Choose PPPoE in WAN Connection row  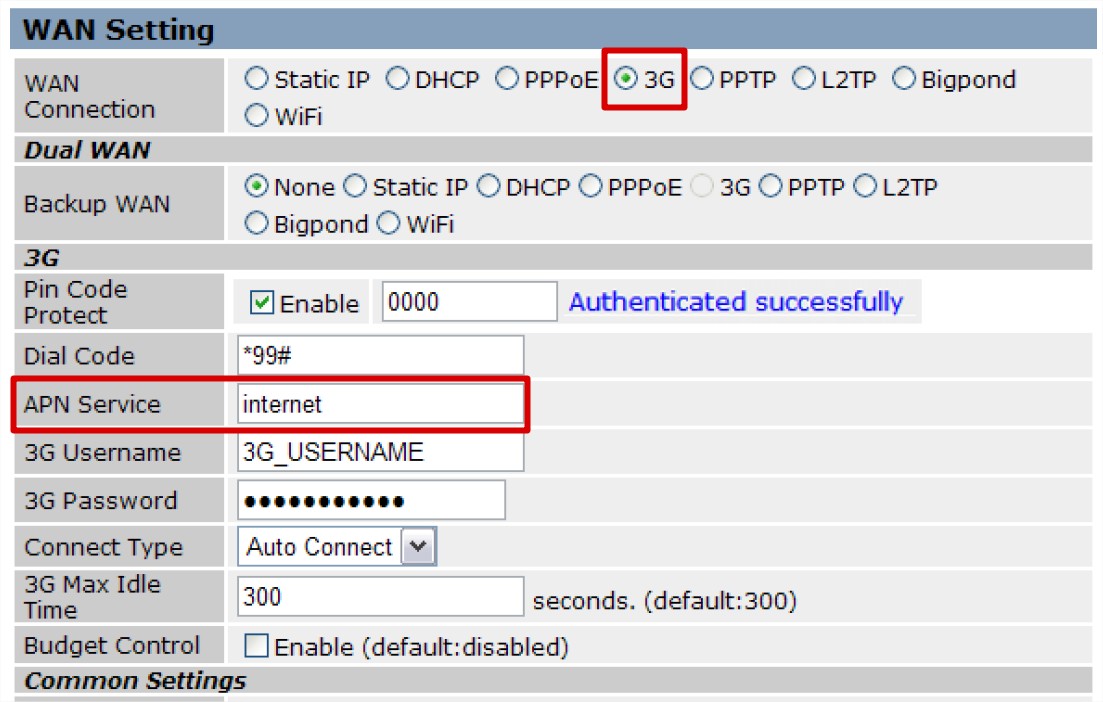[507, 80]
